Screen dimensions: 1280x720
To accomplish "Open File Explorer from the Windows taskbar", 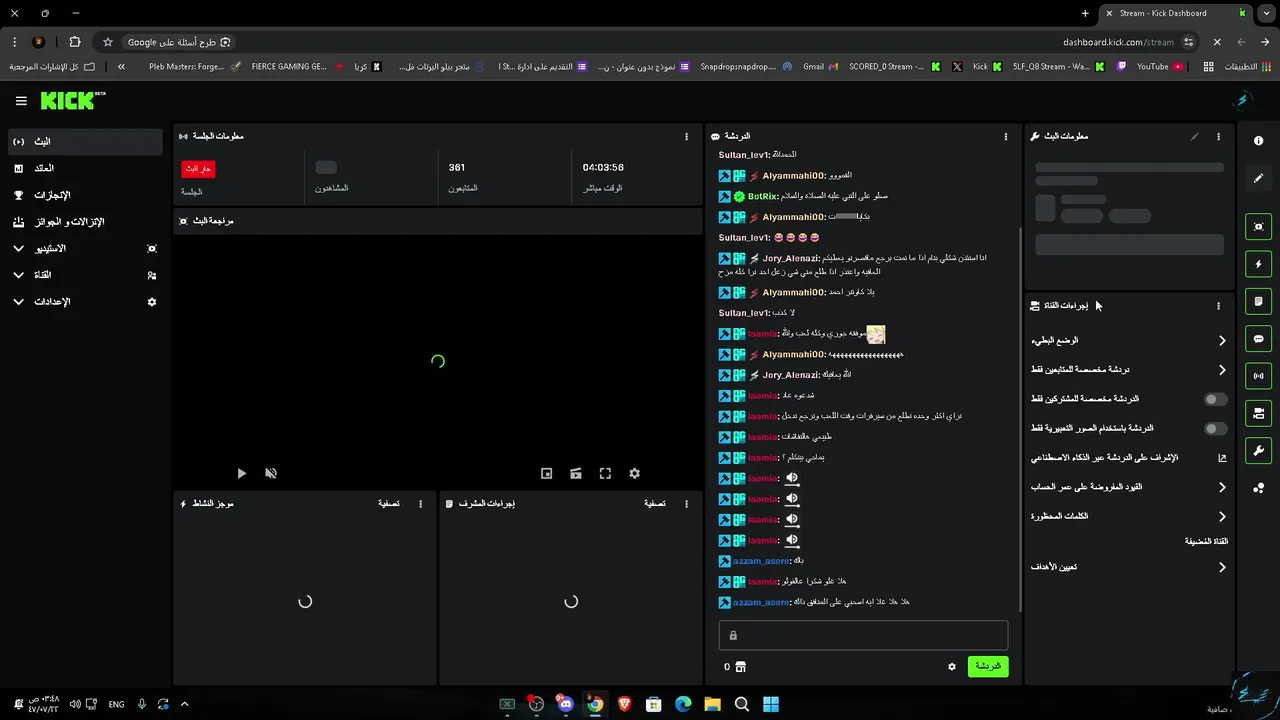I will (712, 704).
